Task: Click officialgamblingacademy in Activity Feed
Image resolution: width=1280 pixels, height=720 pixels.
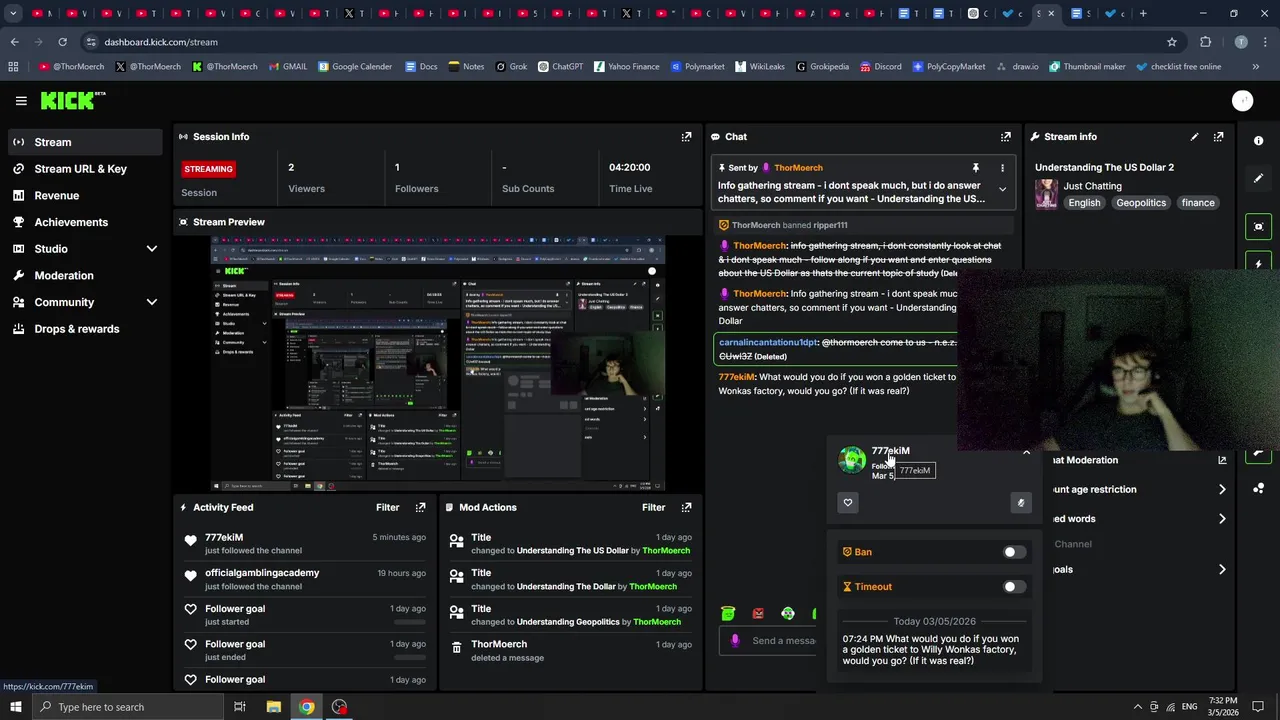Action: (262, 573)
